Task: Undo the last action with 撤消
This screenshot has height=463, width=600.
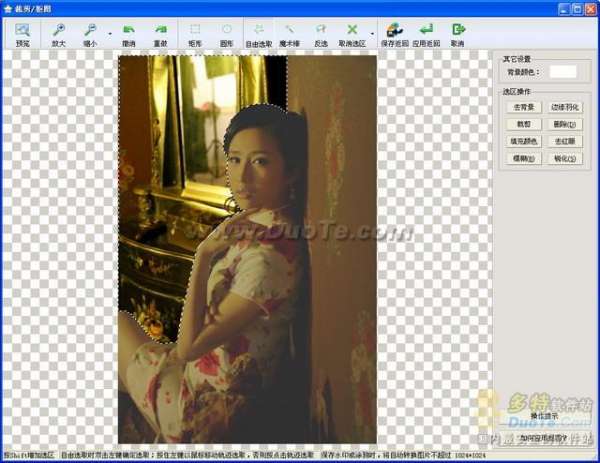Action: tap(128, 35)
